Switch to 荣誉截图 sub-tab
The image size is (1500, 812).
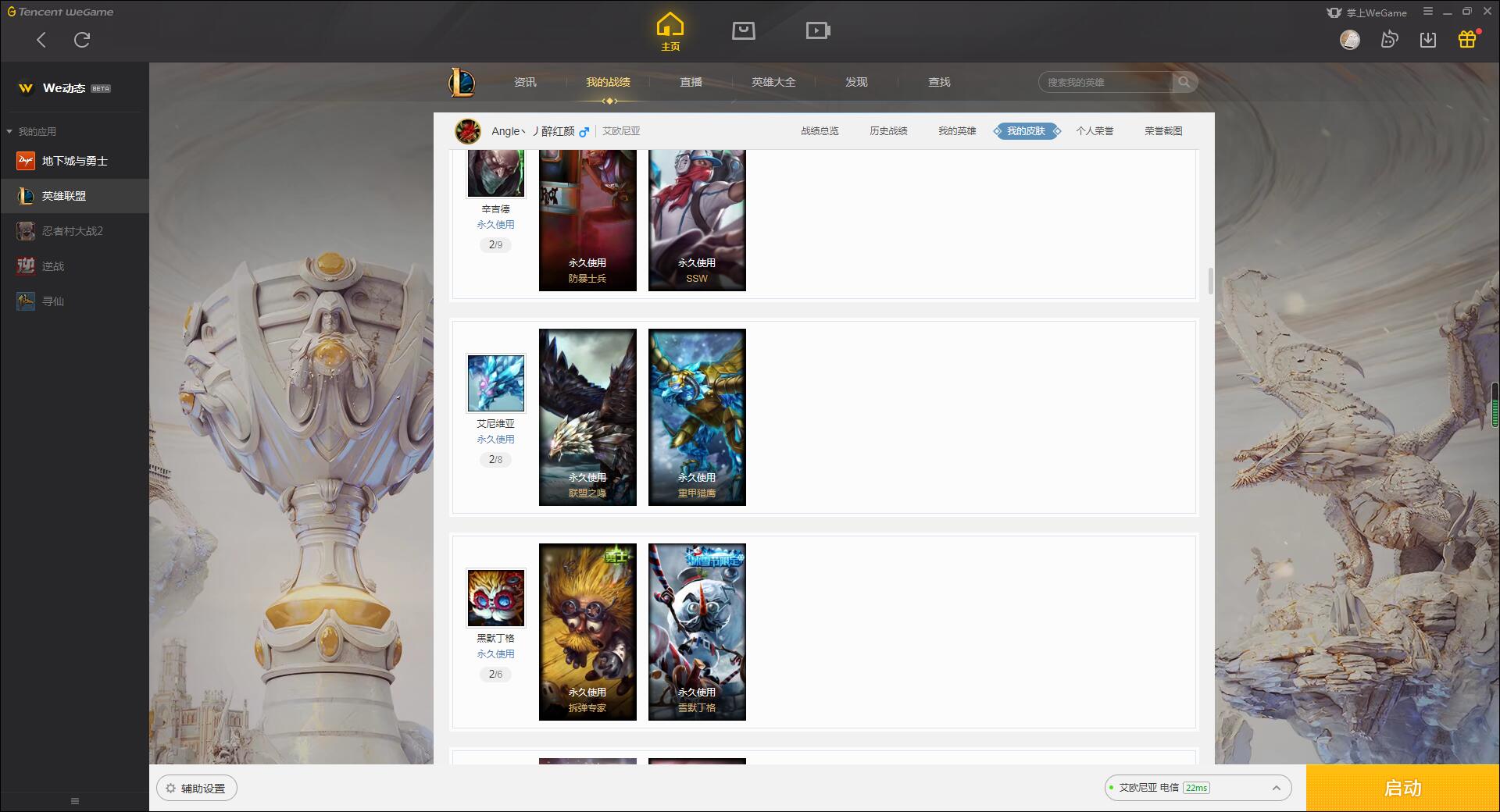1163,131
